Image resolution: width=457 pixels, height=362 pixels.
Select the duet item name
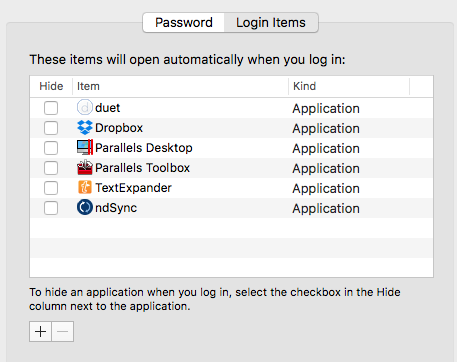tap(107, 108)
